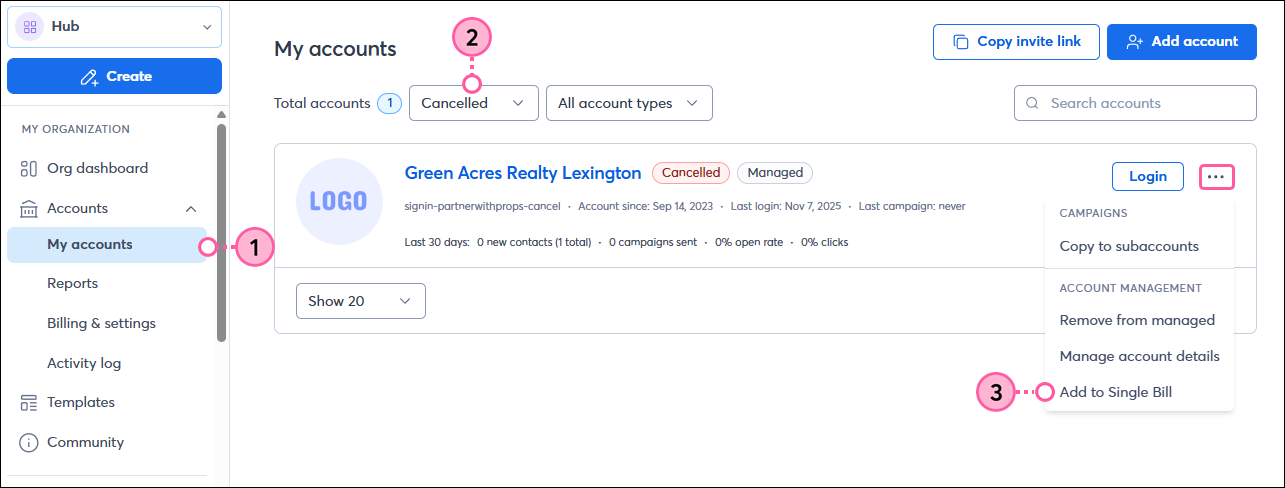The height and width of the screenshot is (488, 1285).
Task: Click the Templates icon
Action: [x=29, y=402]
